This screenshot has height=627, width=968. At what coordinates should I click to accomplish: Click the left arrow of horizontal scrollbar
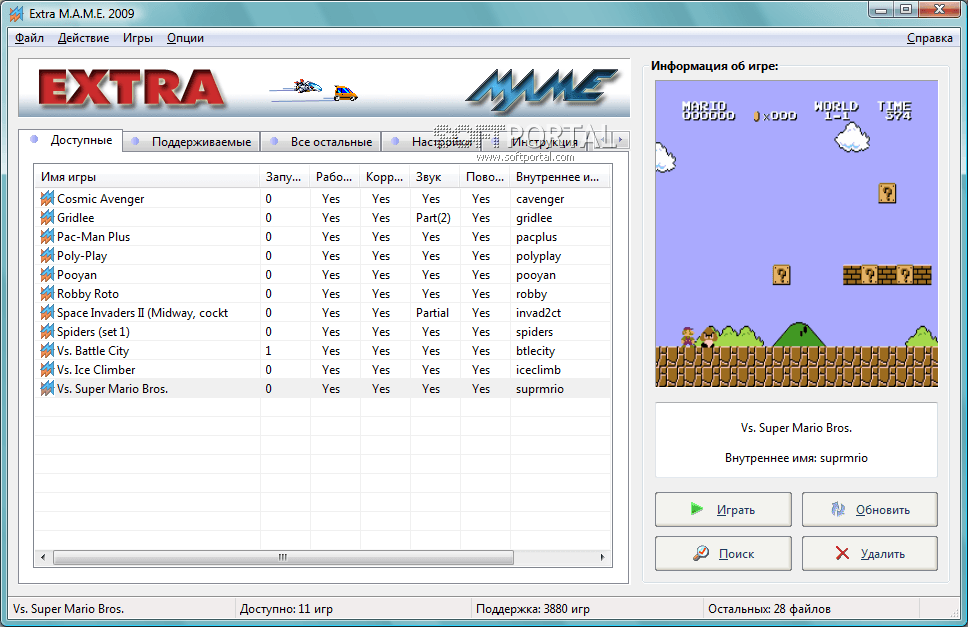pos(43,557)
